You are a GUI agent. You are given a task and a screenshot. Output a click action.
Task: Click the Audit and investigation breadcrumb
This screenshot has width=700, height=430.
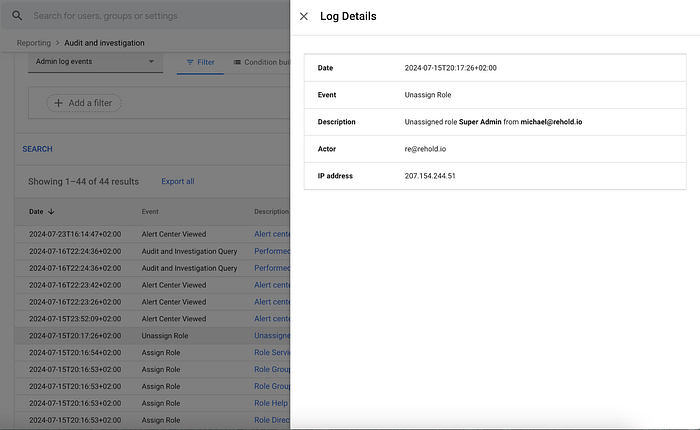tap(104, 43)
